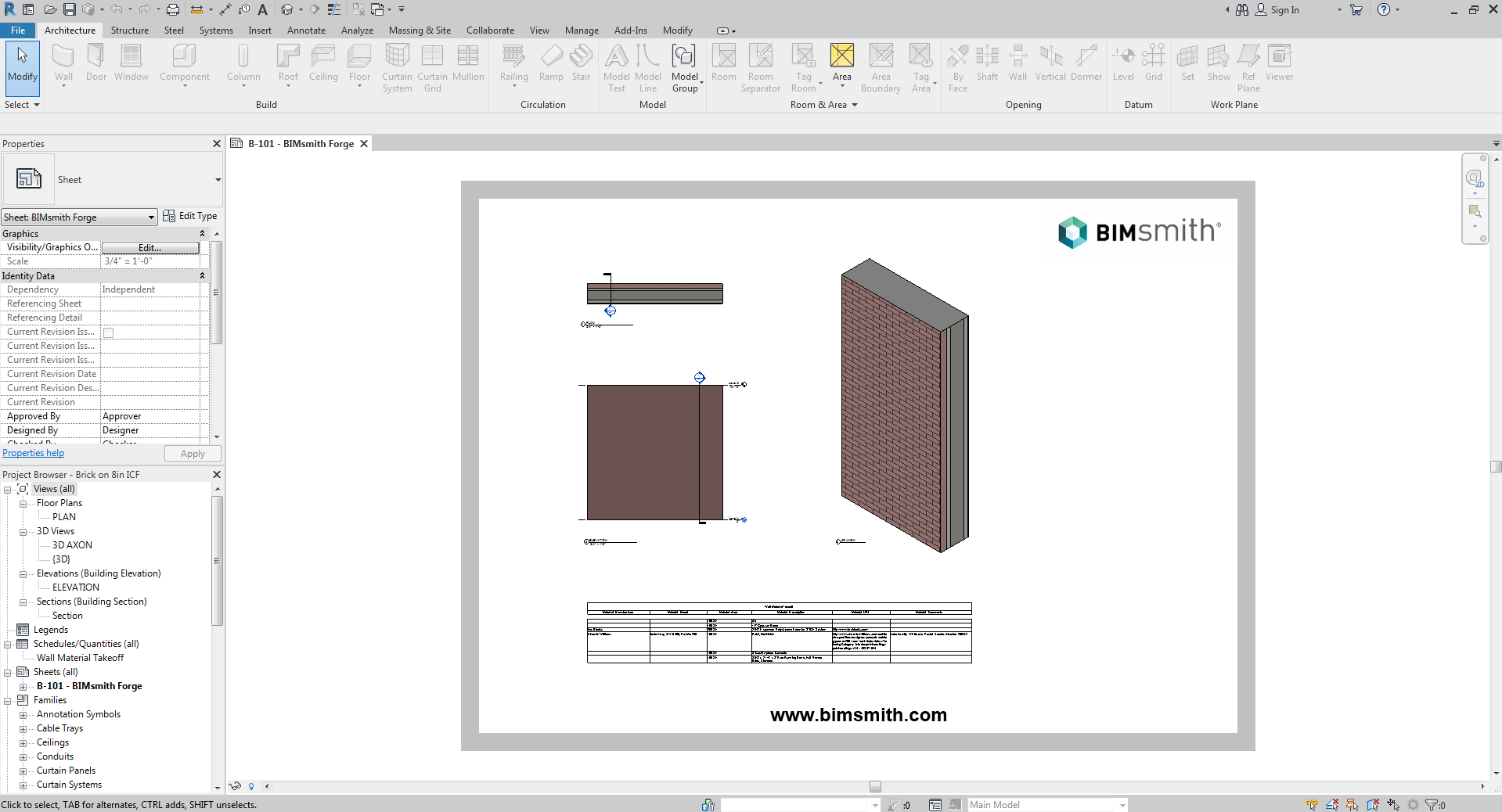Toggle select links icon in status bar
This screenshot has width=1502, height=812.
pos(1312,804)
